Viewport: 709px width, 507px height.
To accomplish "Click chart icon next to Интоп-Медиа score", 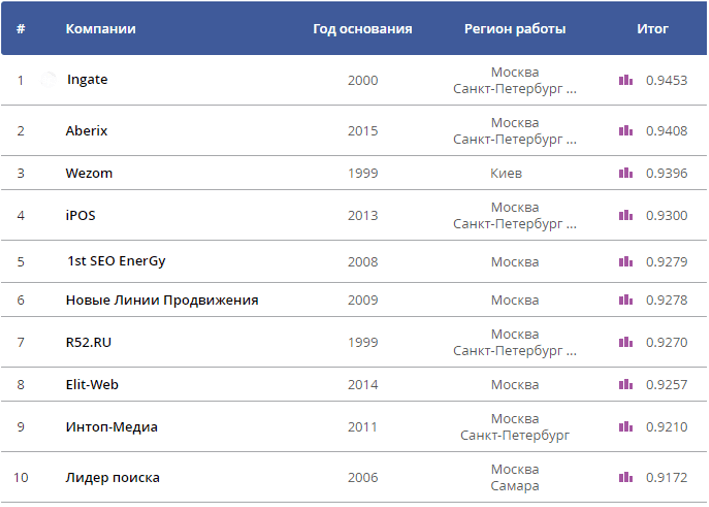I will (x=626, y=427).
